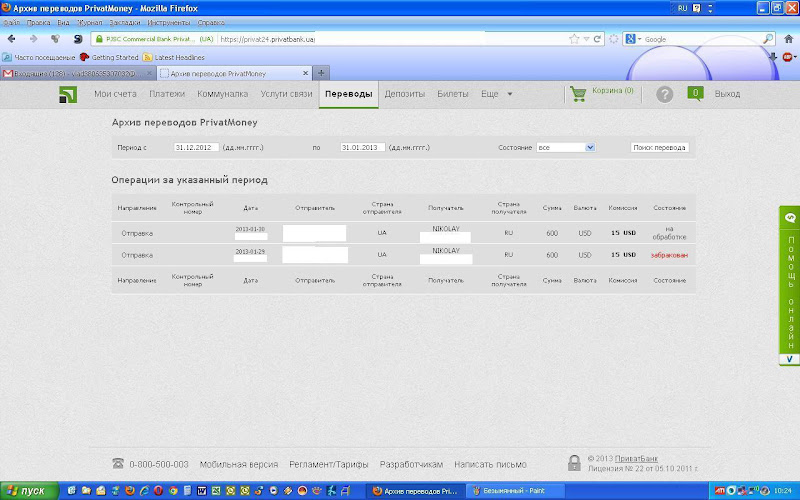The height and width of the screenshot is (500, 800).
Task: Open the Мои счета tab
Action: point(115,94)
